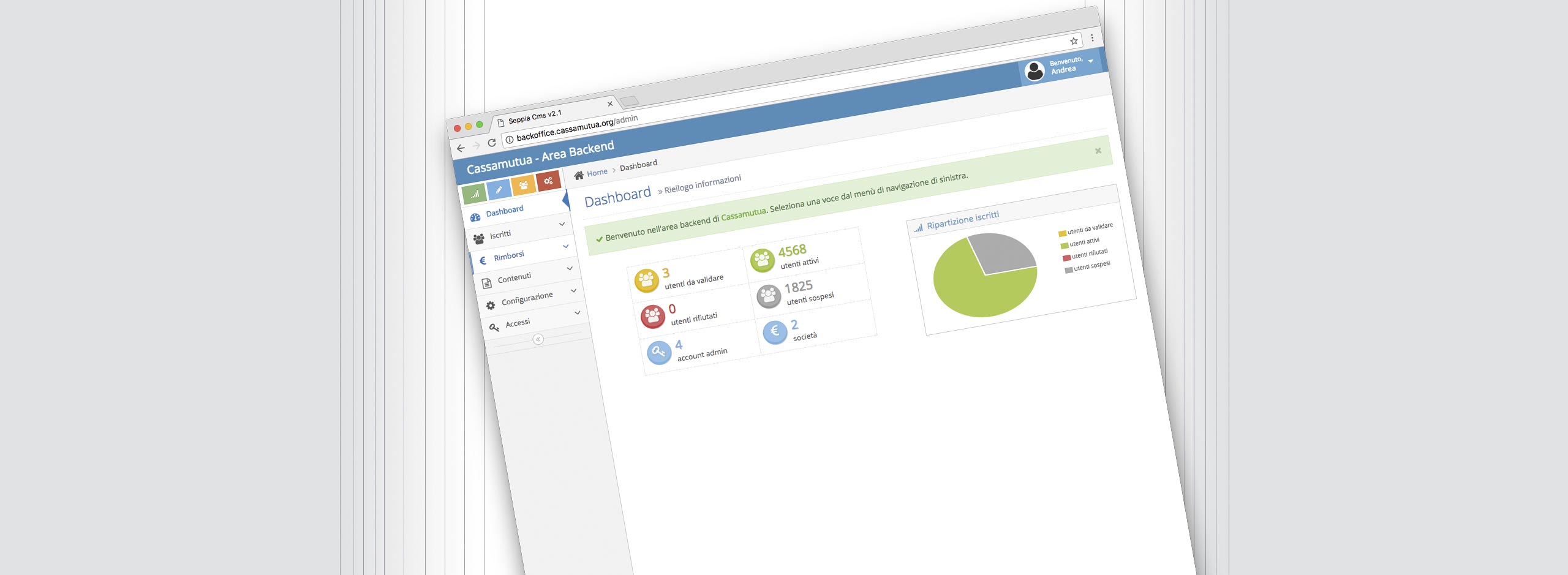This screenshot has width=1568, height=575.
Task: Click the orange users shortcut button
Action: [x=523, y=185]
